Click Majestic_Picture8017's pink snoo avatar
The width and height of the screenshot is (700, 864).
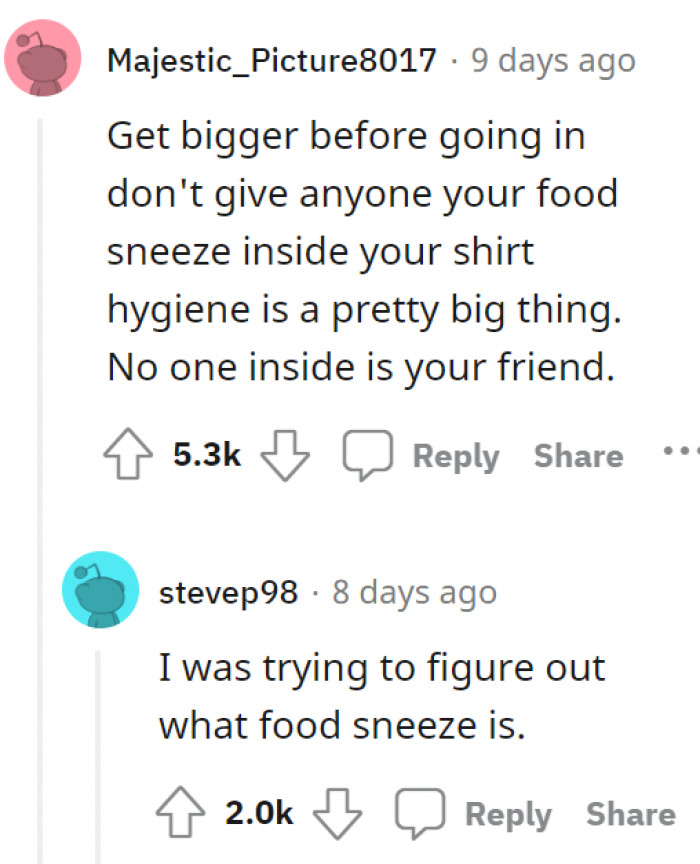pos(43,57)
